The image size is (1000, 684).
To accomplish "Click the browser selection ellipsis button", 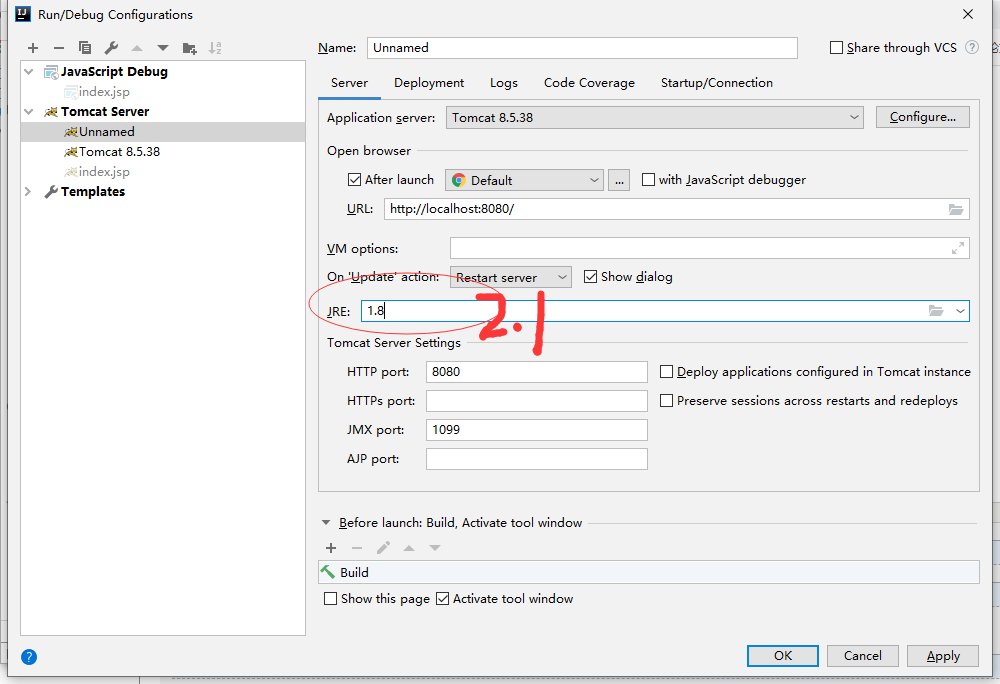I will (619, 180).
